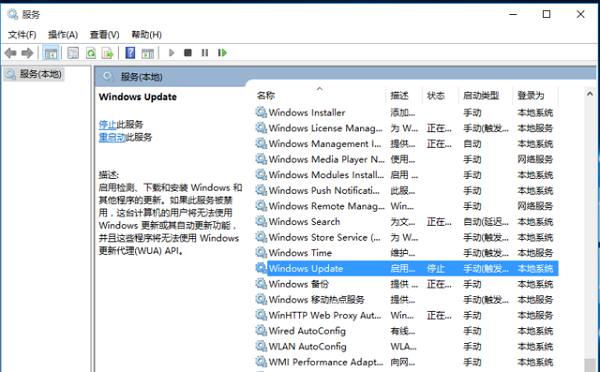Viewport: 600px width, 372px height.
Task: Click the Pause Service icon
Action: pos(205,53)
